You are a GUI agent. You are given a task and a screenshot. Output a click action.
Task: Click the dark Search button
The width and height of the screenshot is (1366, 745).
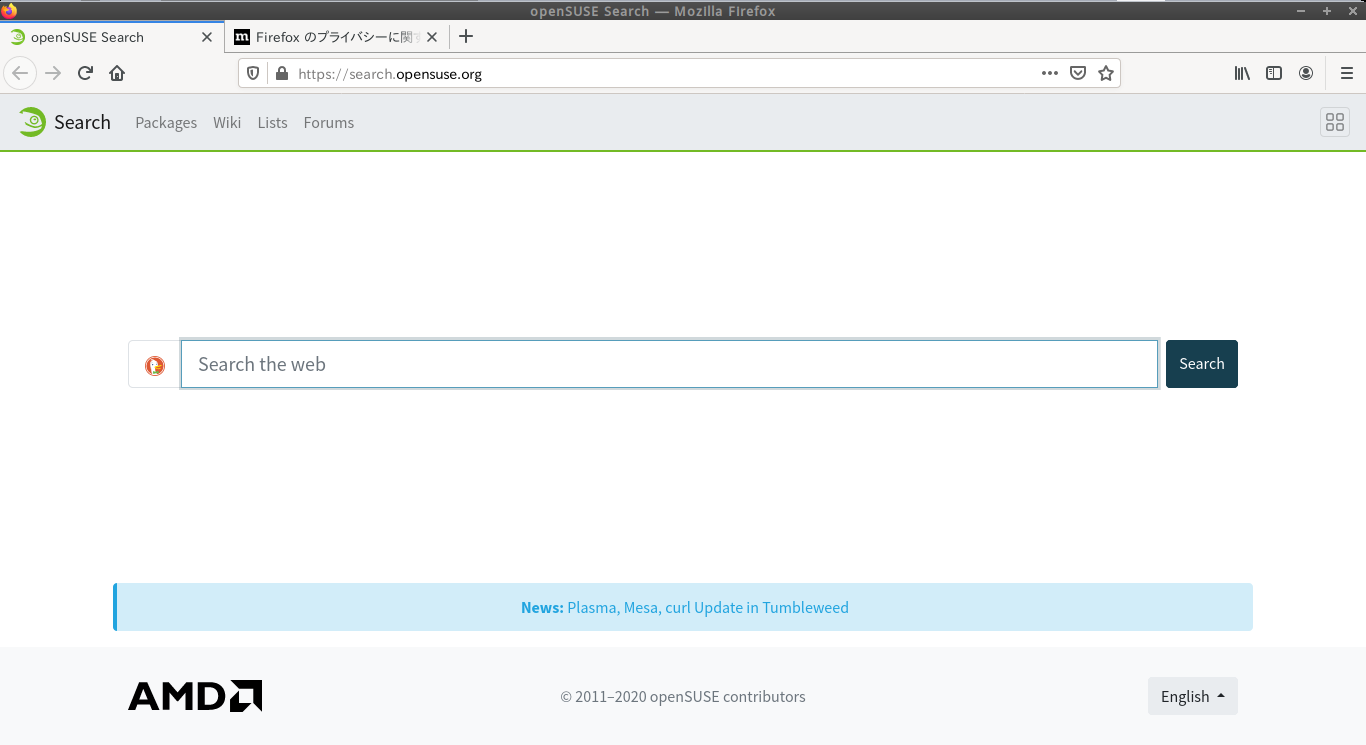[x=1202, y=364]
